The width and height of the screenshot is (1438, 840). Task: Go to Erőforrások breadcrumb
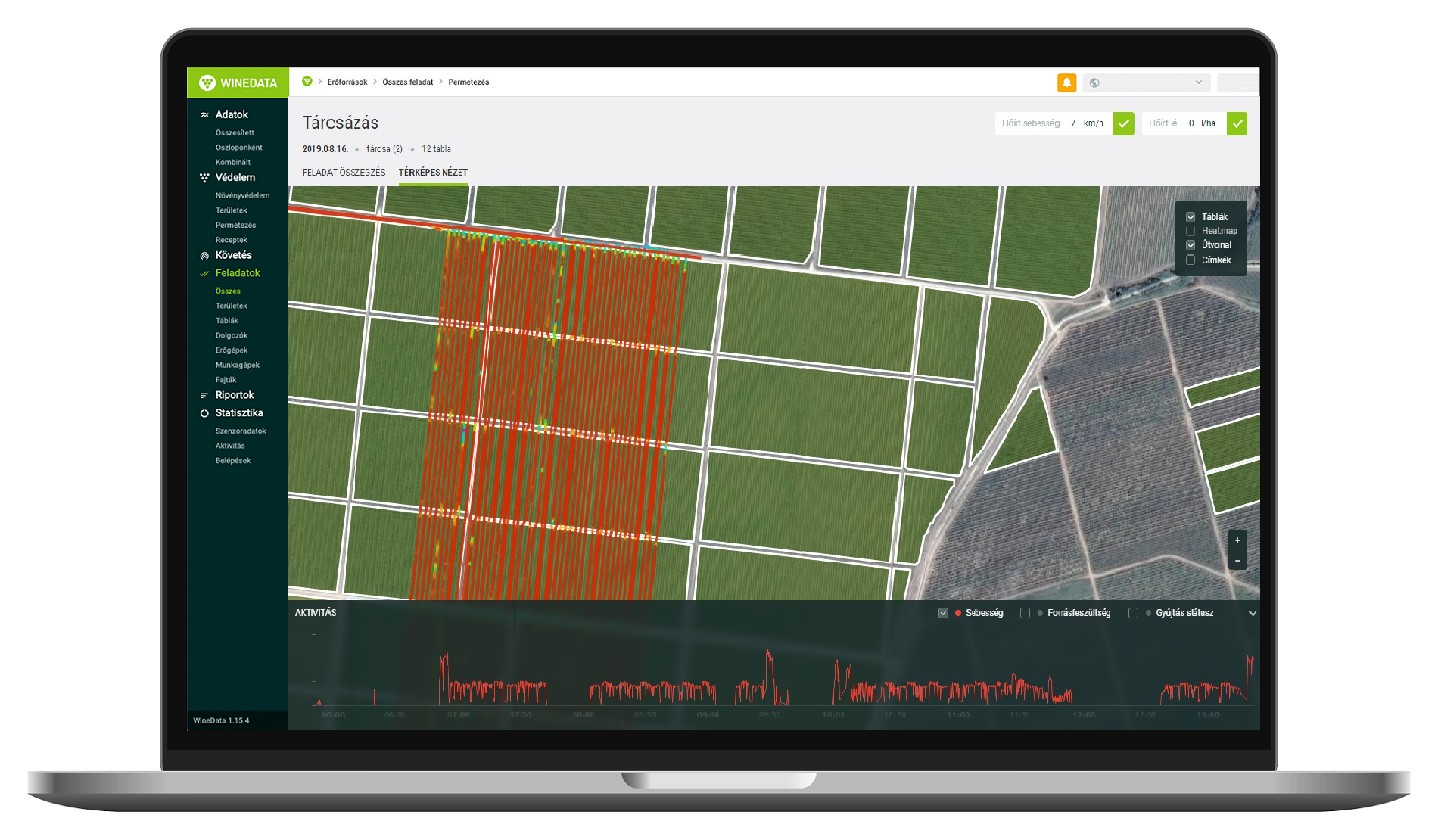coord(347,82)
